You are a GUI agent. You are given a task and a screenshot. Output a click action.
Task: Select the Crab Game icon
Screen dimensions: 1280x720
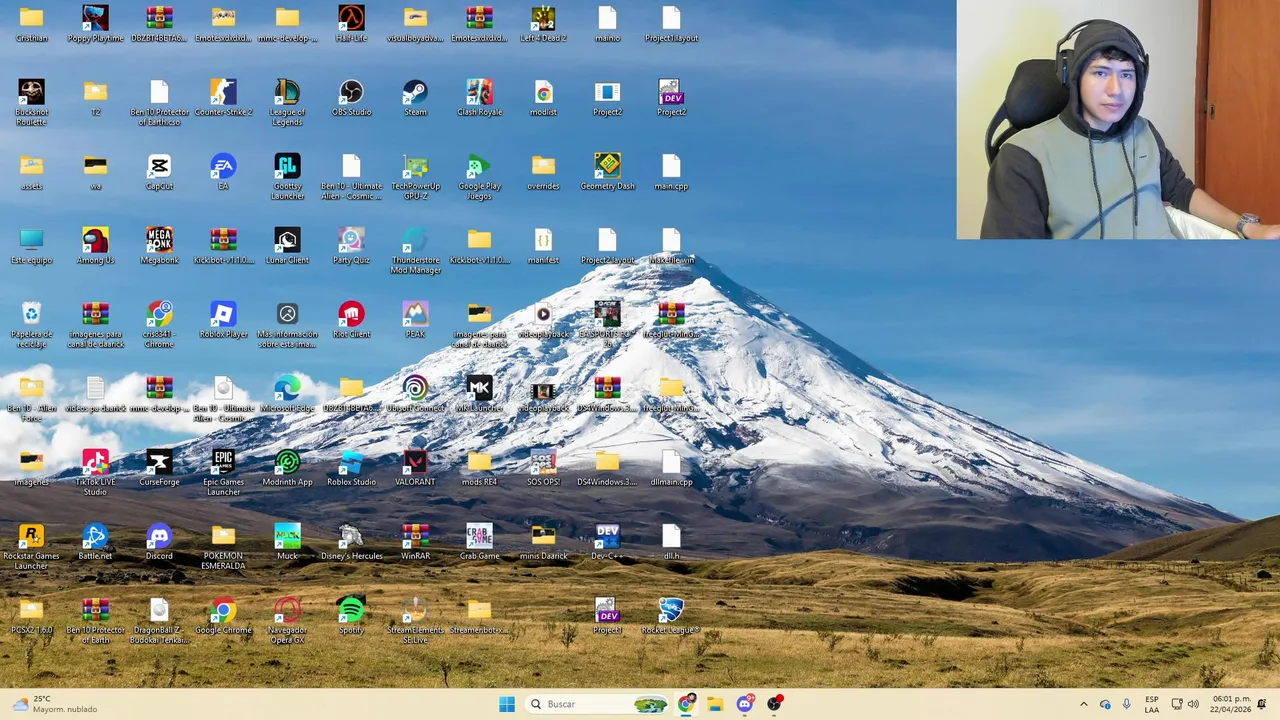479,542
